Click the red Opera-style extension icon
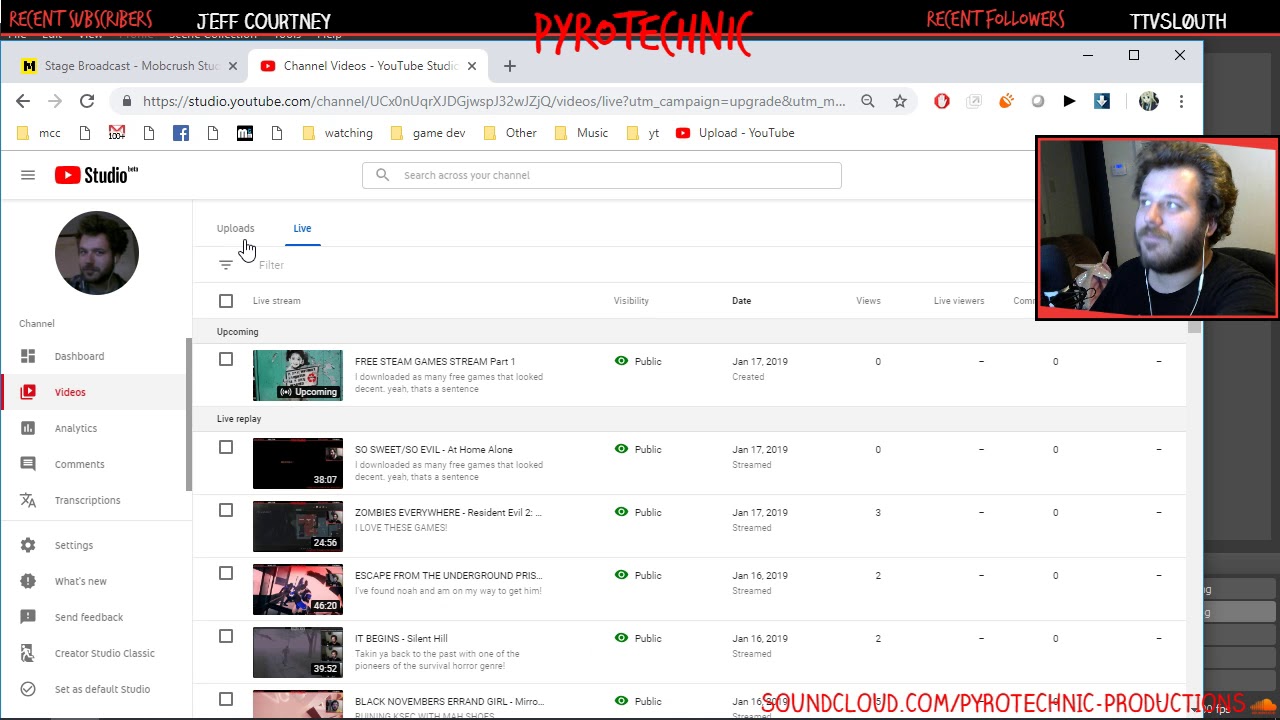This screenshot has width=1280, height=720. point(942,101)
